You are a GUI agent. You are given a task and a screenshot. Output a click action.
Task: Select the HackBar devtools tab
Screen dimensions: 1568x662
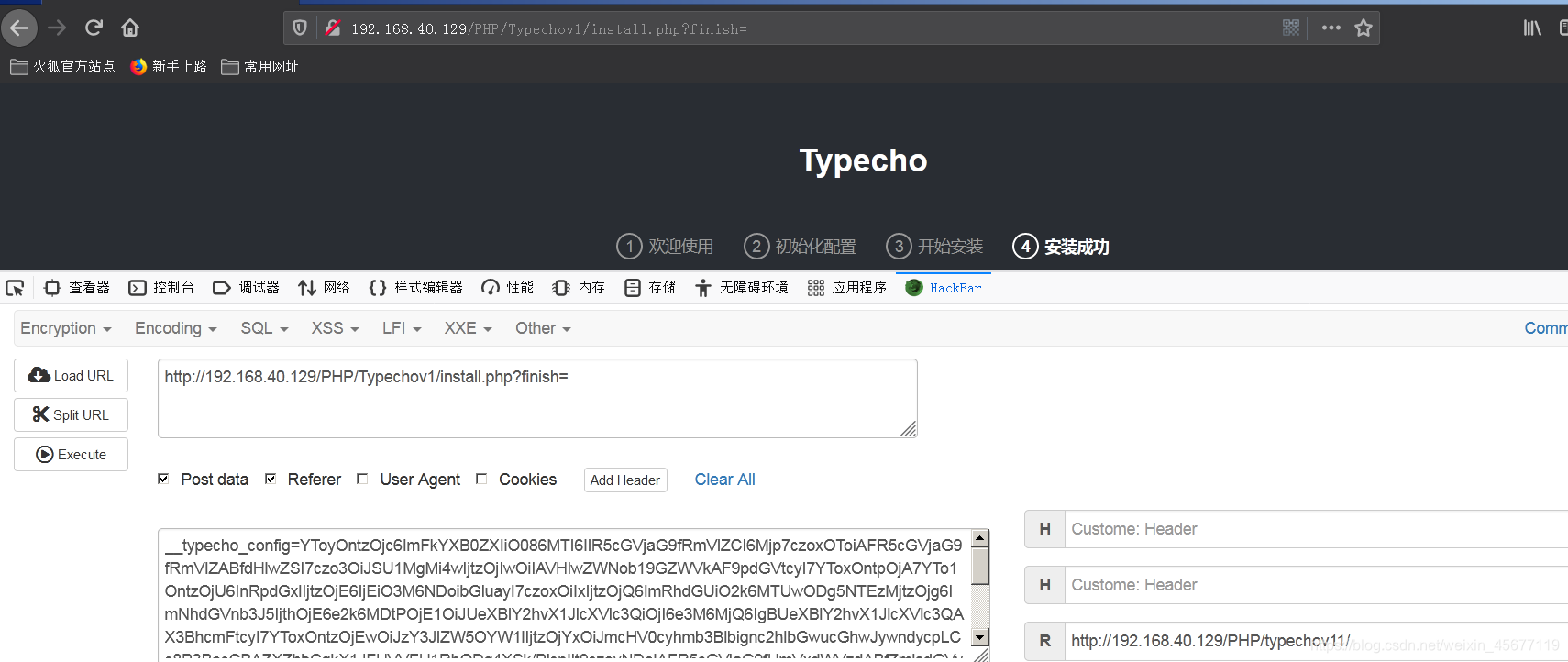[x=944, y=288]
